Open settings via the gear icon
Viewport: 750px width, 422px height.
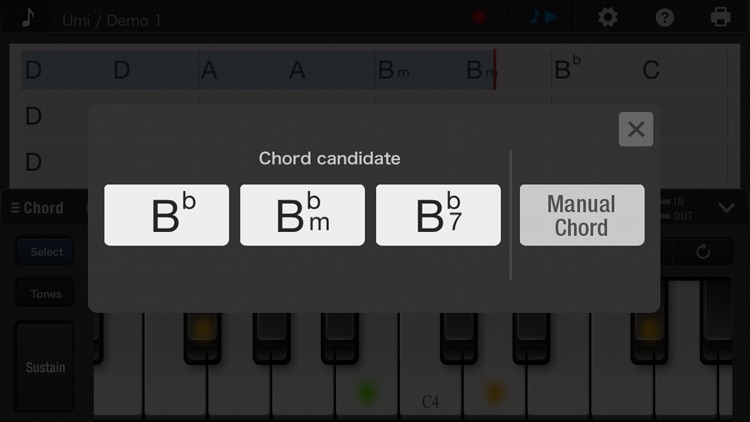[607, 18]
